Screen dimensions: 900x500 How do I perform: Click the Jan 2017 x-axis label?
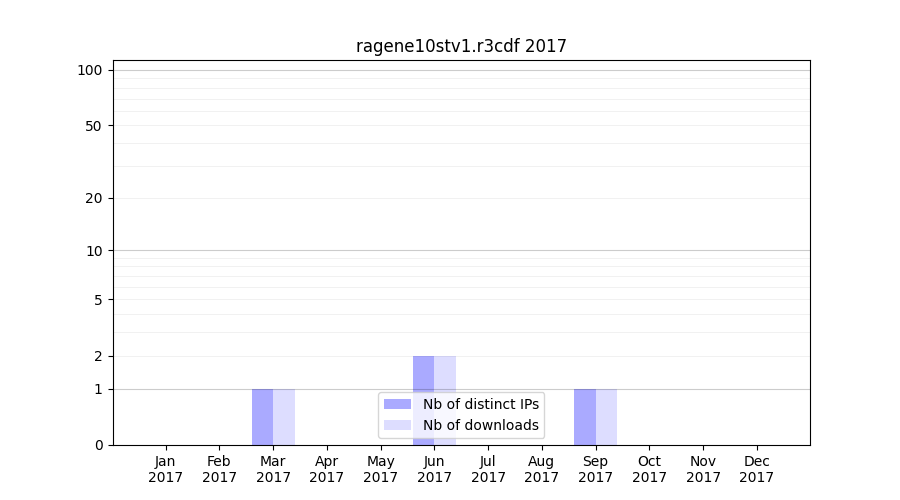click(166, 469)
